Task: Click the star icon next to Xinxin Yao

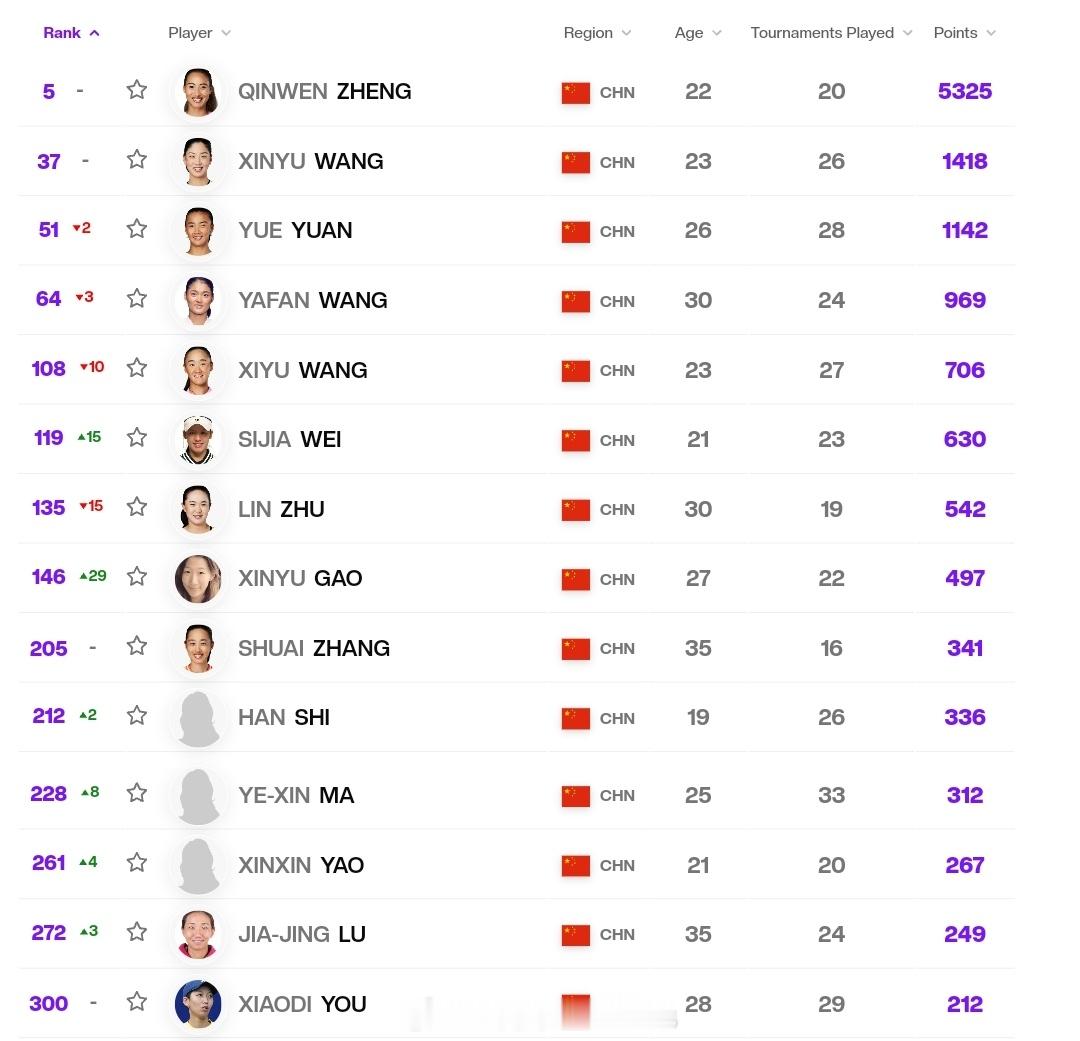Action: click(x=136, y=862)
